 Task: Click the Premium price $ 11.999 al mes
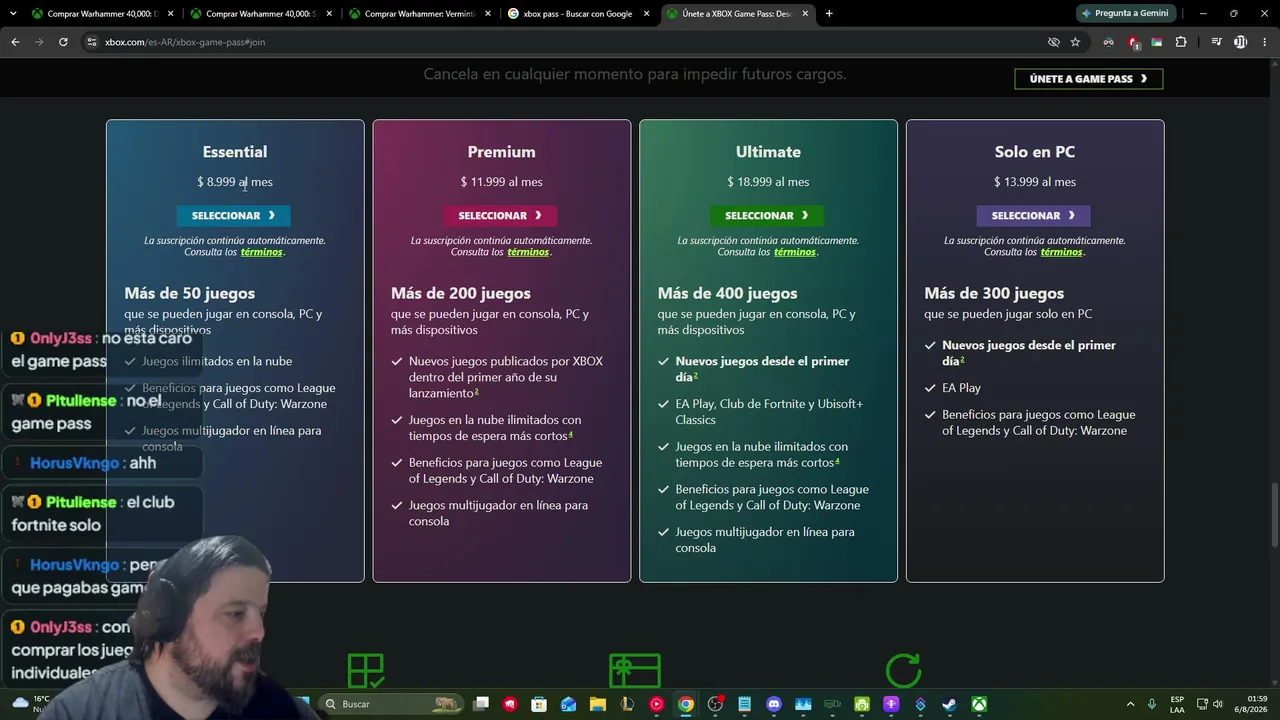pyautogui.click(x=501, y=182)
